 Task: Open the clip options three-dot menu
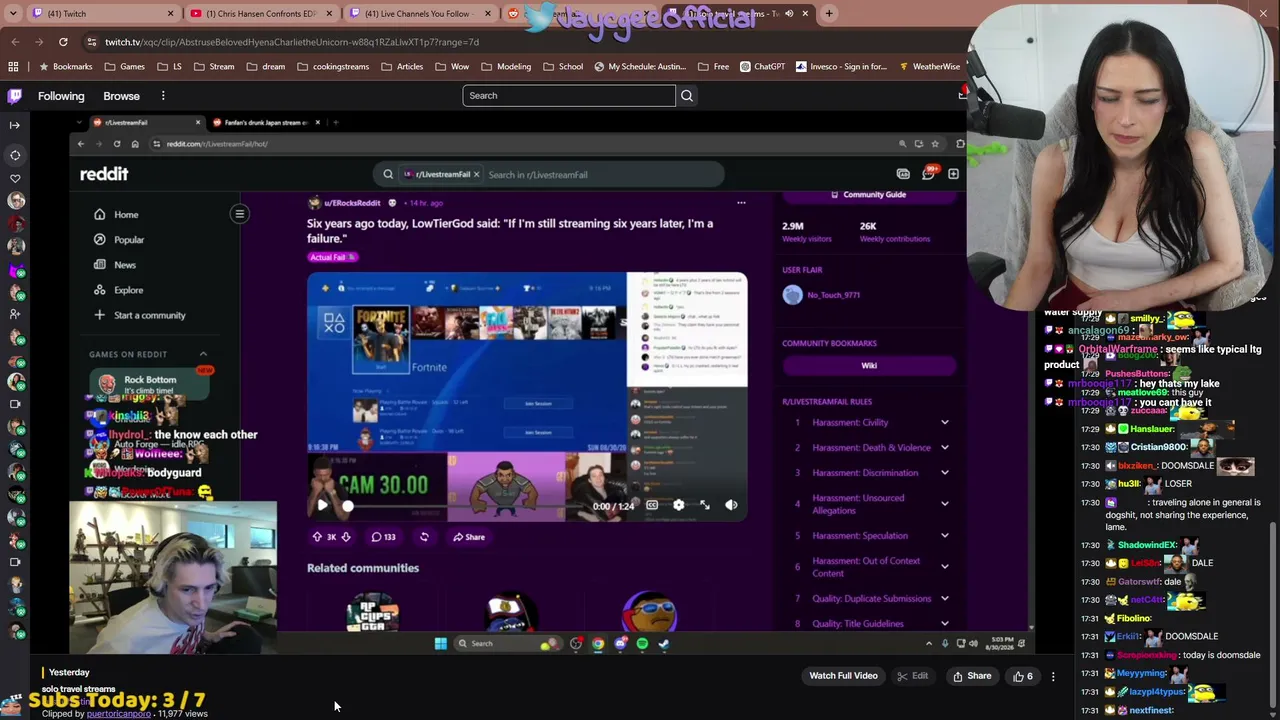[x=1053, y=677]
